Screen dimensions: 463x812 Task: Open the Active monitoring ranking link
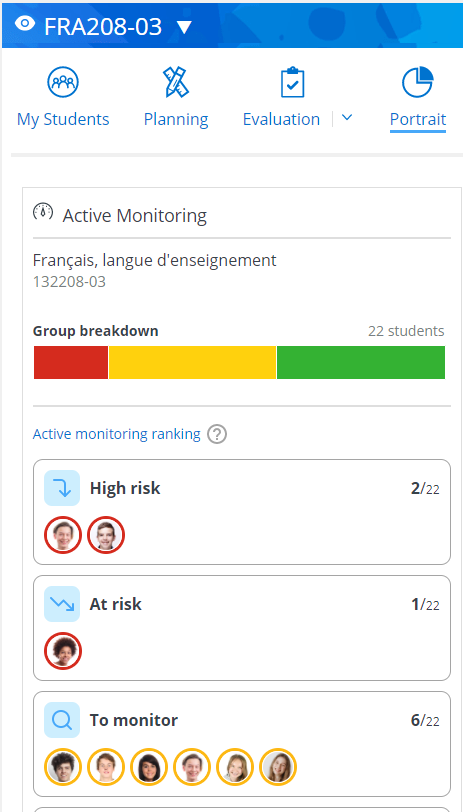coord(117,434)
